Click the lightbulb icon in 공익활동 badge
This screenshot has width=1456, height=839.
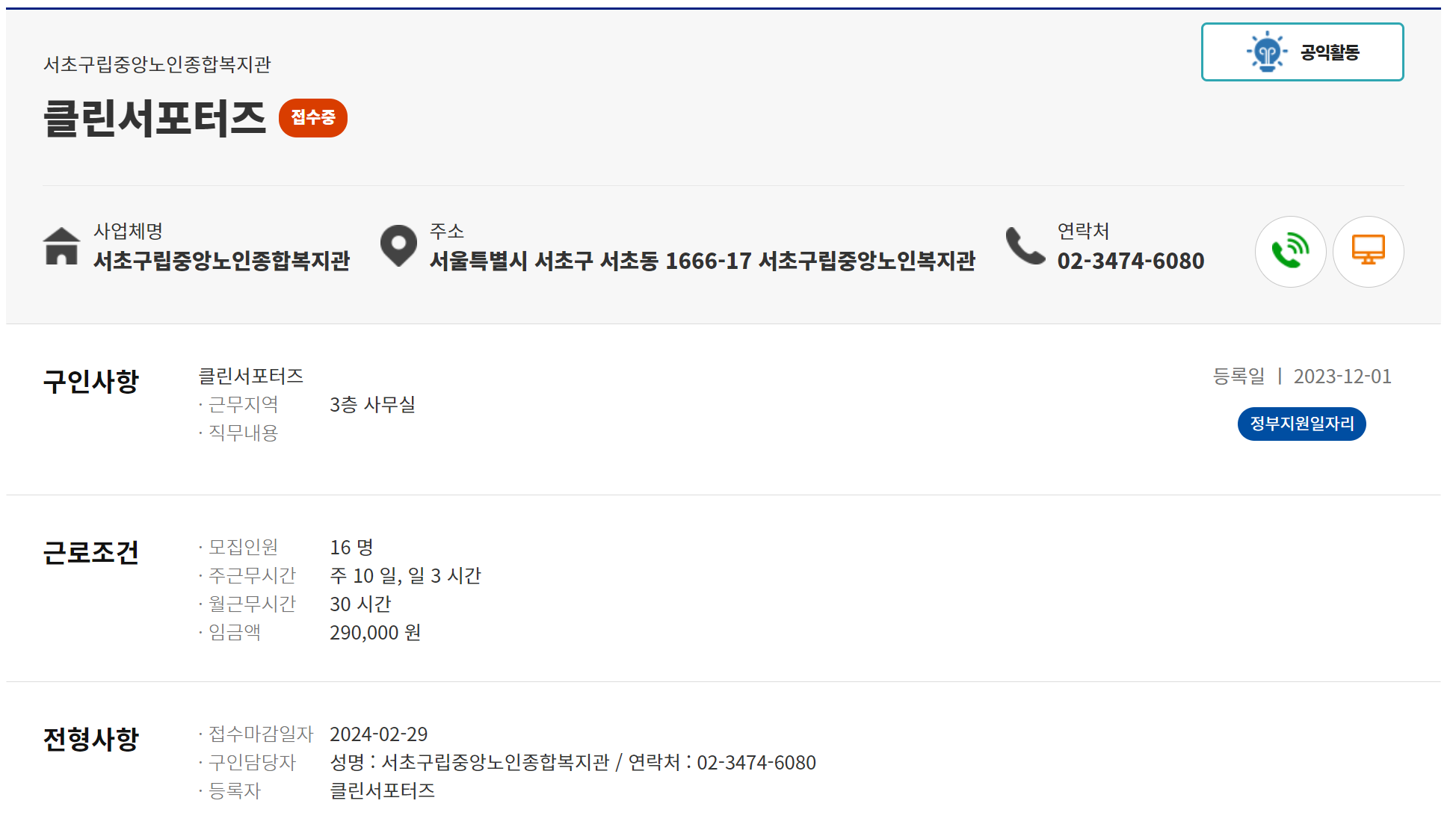1265,52
